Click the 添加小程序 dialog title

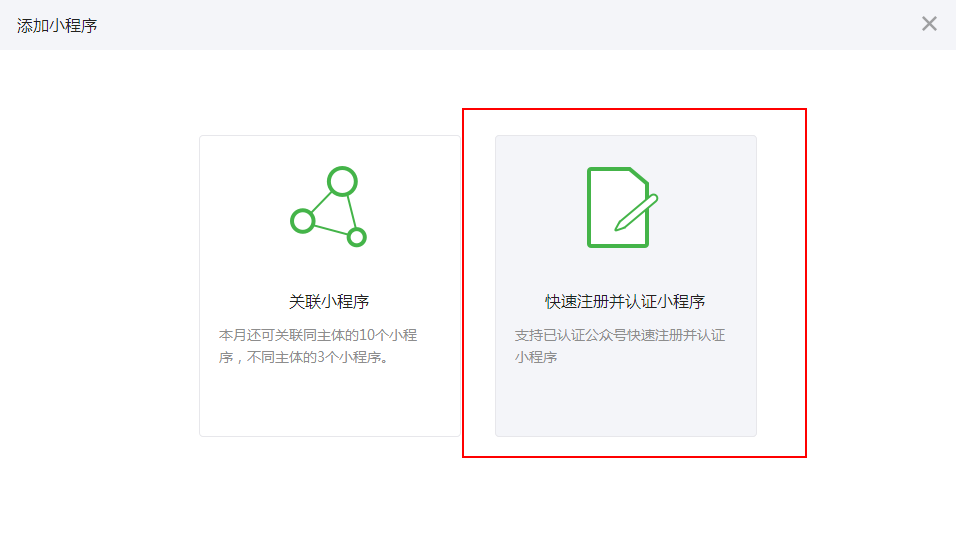pos(57,25)
